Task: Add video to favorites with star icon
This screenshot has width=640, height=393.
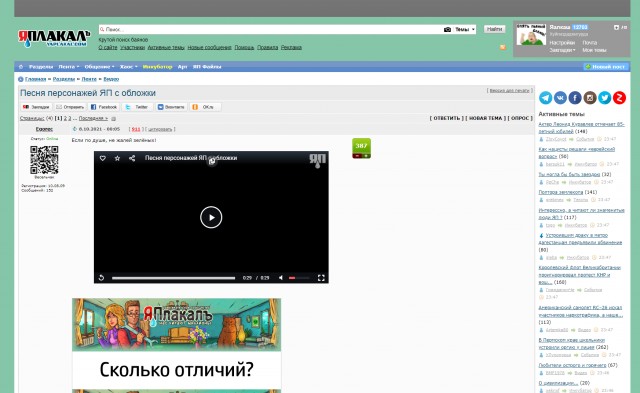Action: point(117,158)
